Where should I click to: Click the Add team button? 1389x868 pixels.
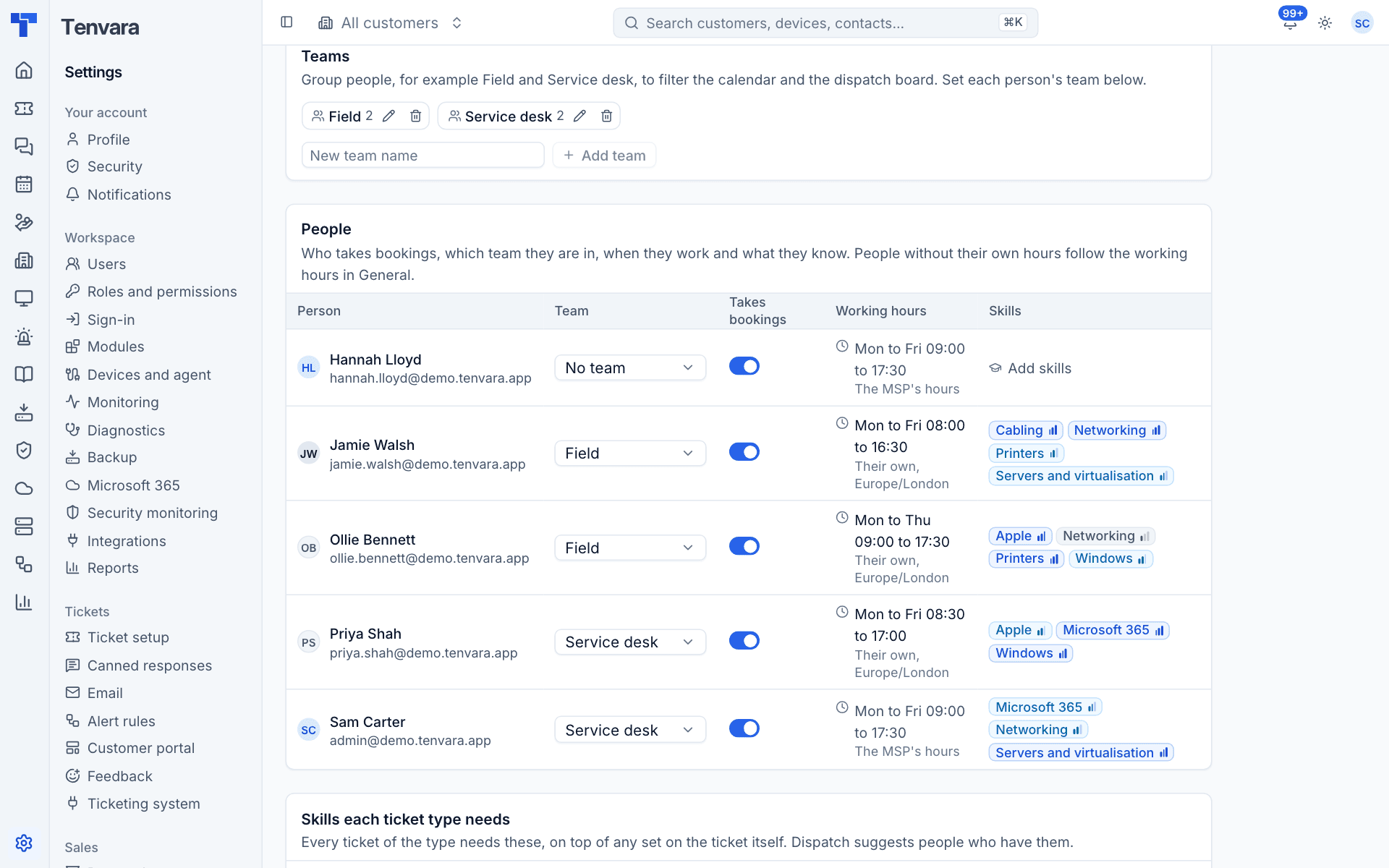[x=604, y=156]
